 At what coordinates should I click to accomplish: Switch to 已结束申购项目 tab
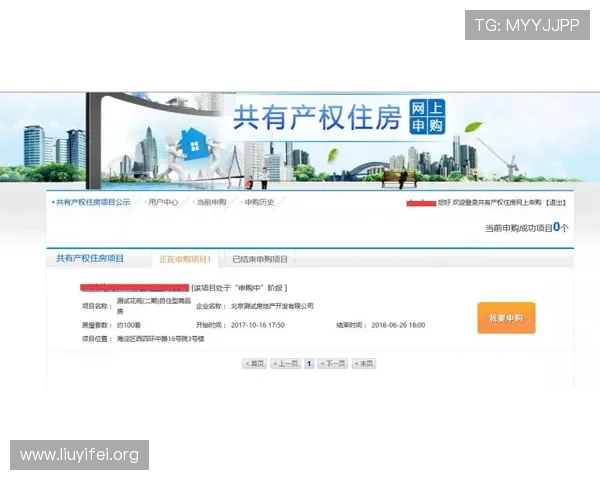coord(260,259)
